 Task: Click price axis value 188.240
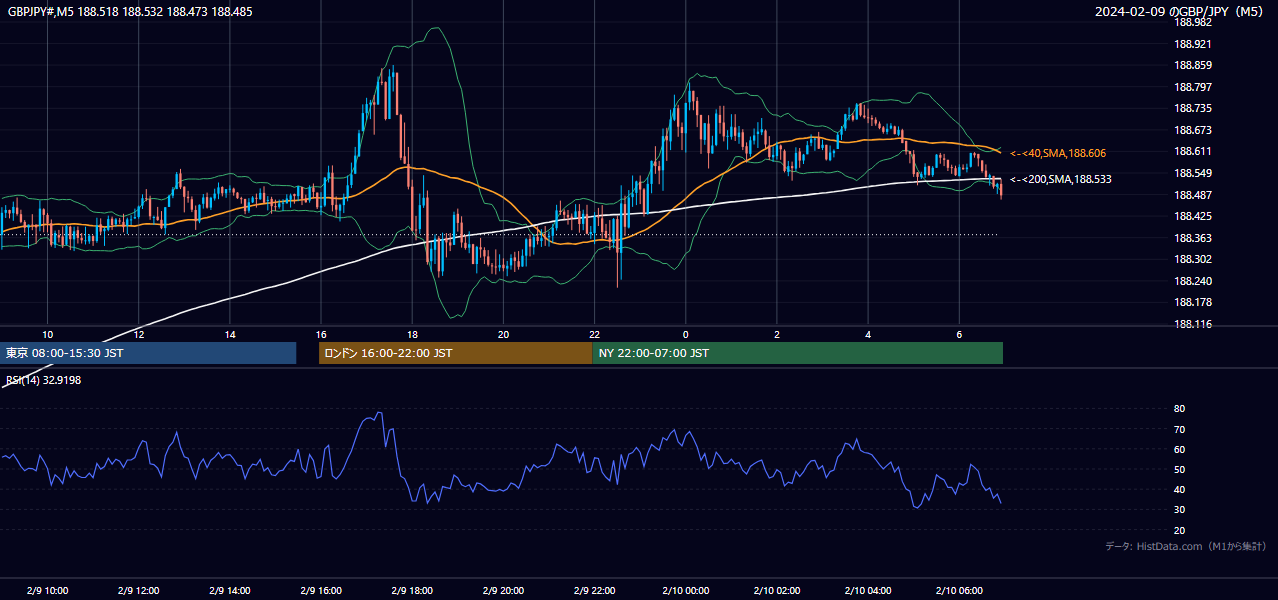pyautogui.click(x=1192, y=281)
